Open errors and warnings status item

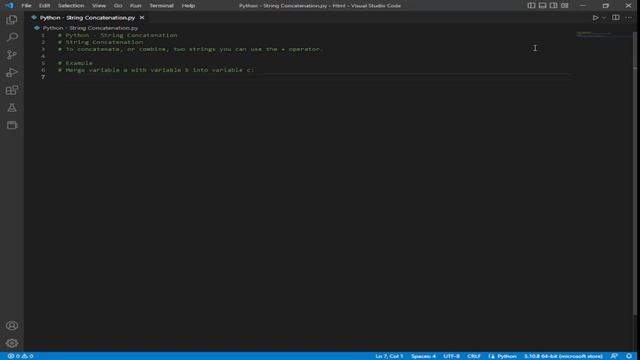[20, 356]
